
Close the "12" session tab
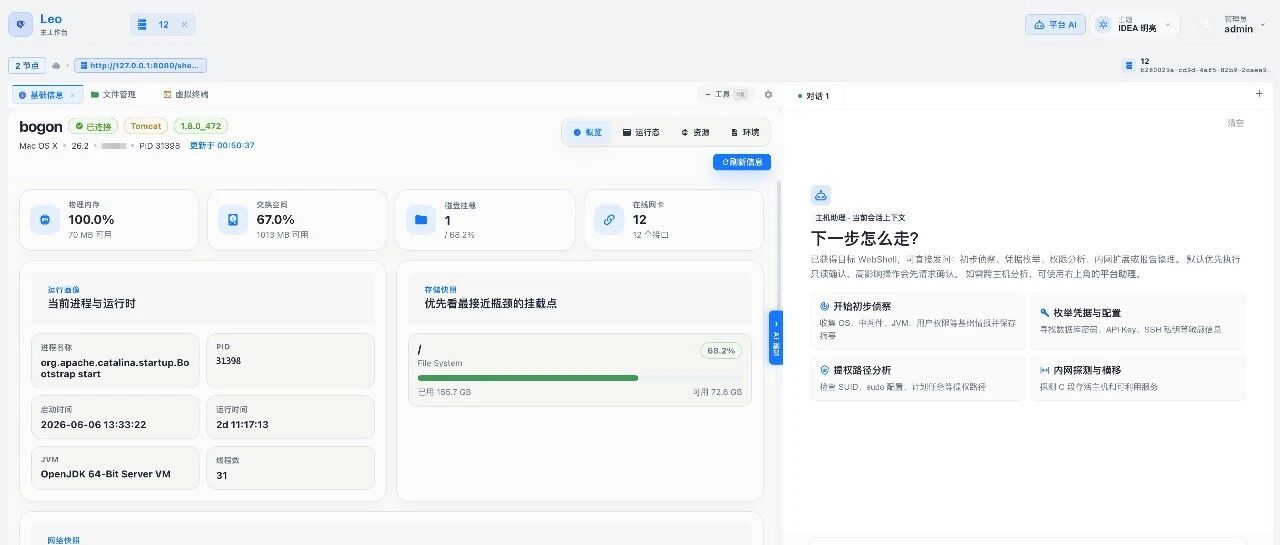[184, 25]
